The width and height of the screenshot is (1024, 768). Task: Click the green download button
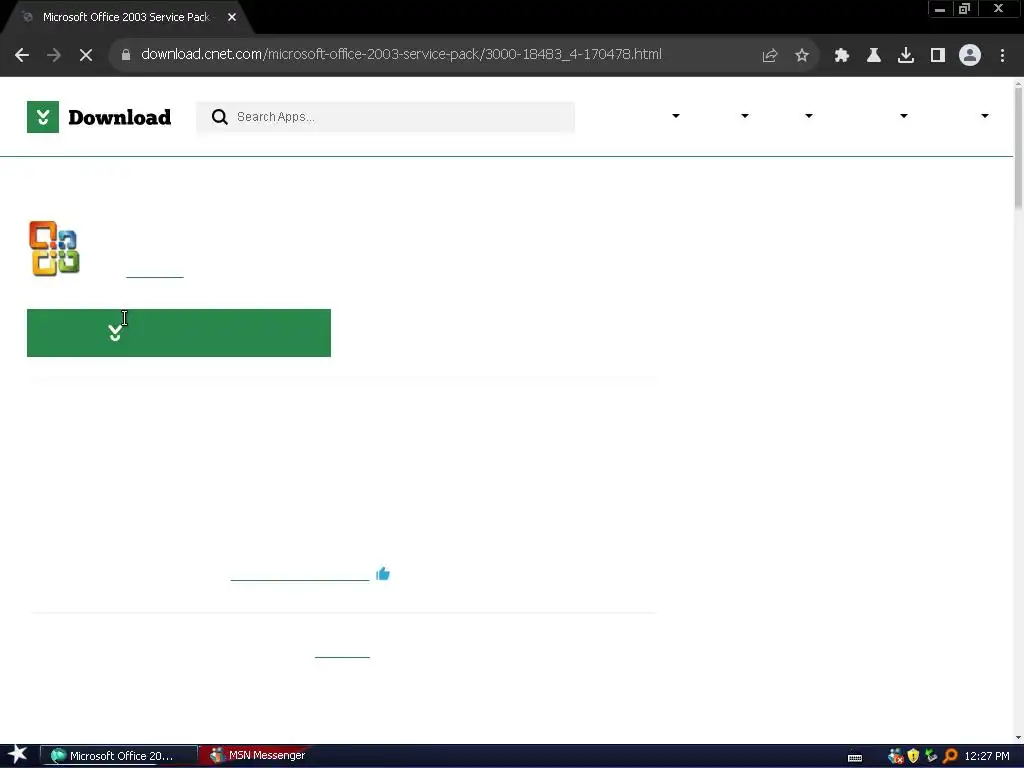(179, 333)
